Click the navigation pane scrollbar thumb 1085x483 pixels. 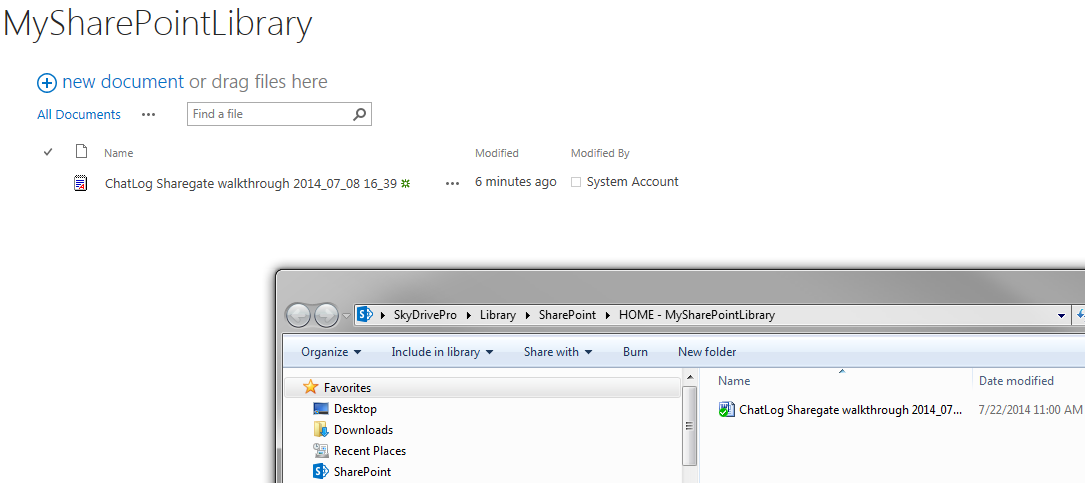689,426
